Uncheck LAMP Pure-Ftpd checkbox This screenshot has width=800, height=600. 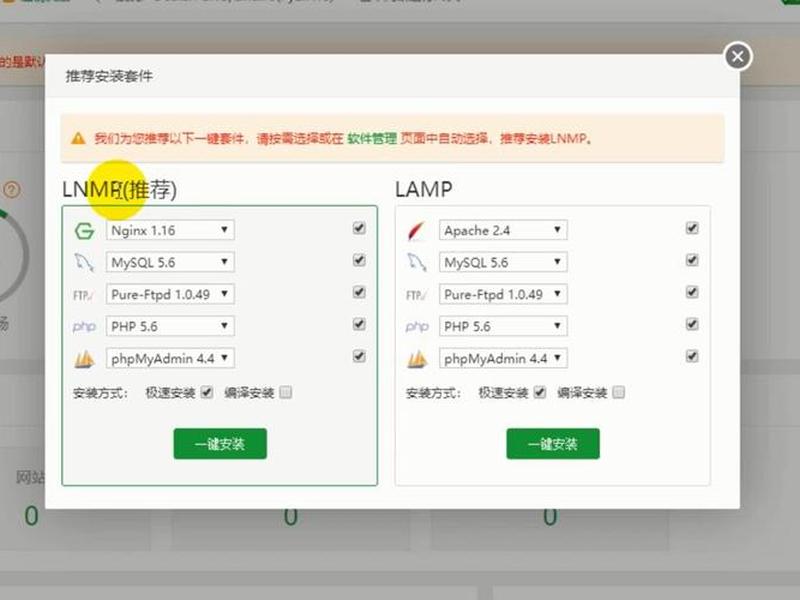click(x=692, y=292)
